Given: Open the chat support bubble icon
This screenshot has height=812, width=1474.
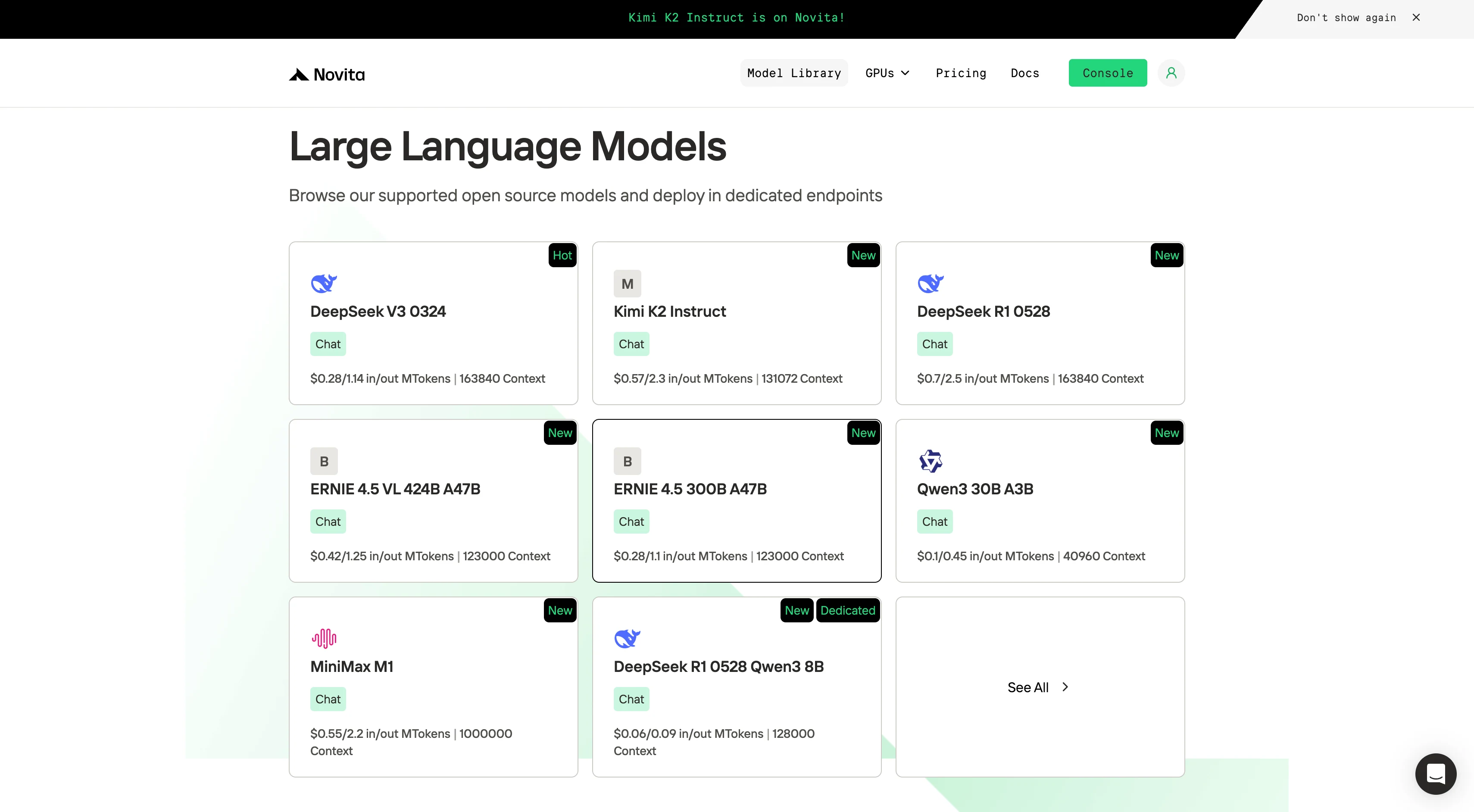Looking at the screenshot, I should (1436, 774).
